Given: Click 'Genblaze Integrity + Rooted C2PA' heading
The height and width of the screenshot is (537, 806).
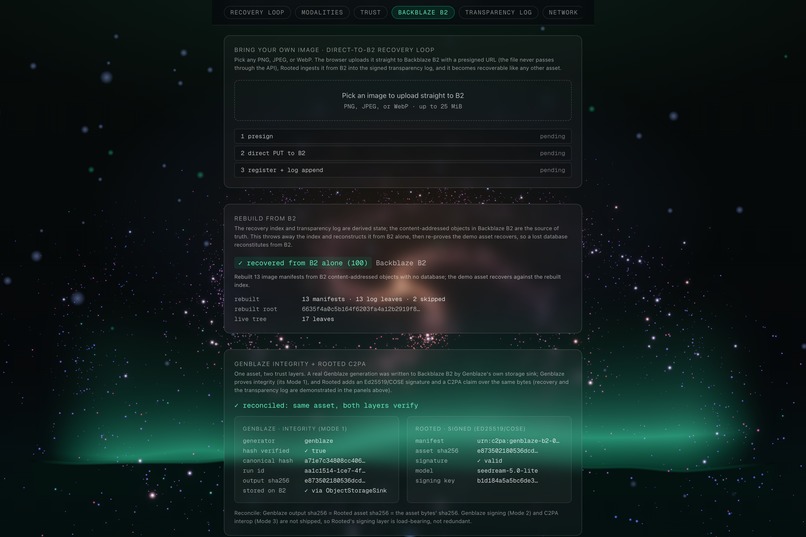Looking at the screenshot, I should coord(300,364).
